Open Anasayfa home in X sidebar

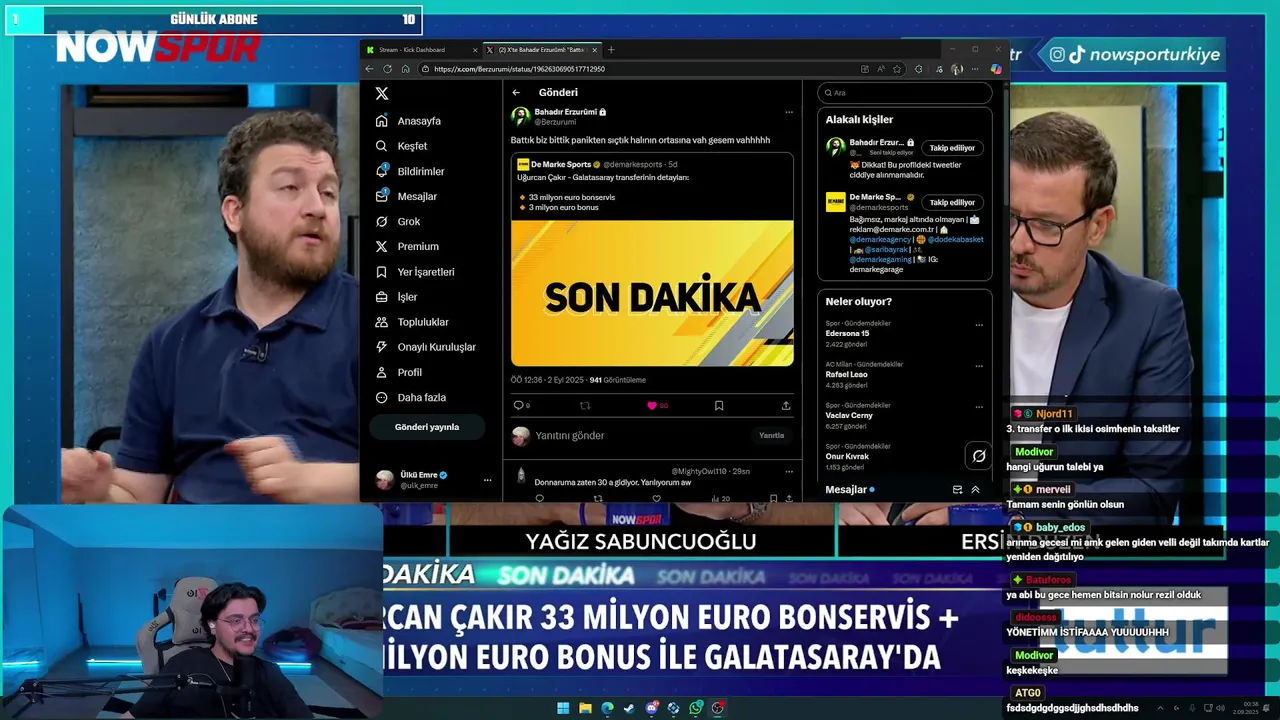[408, 121]
